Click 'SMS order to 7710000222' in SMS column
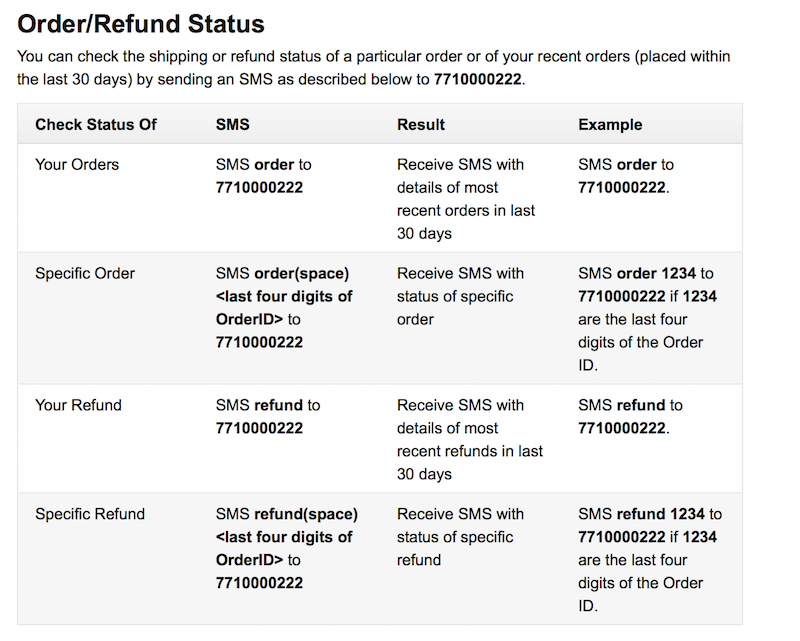The width and height of the screenshot is (800, 641). [263, 176]
